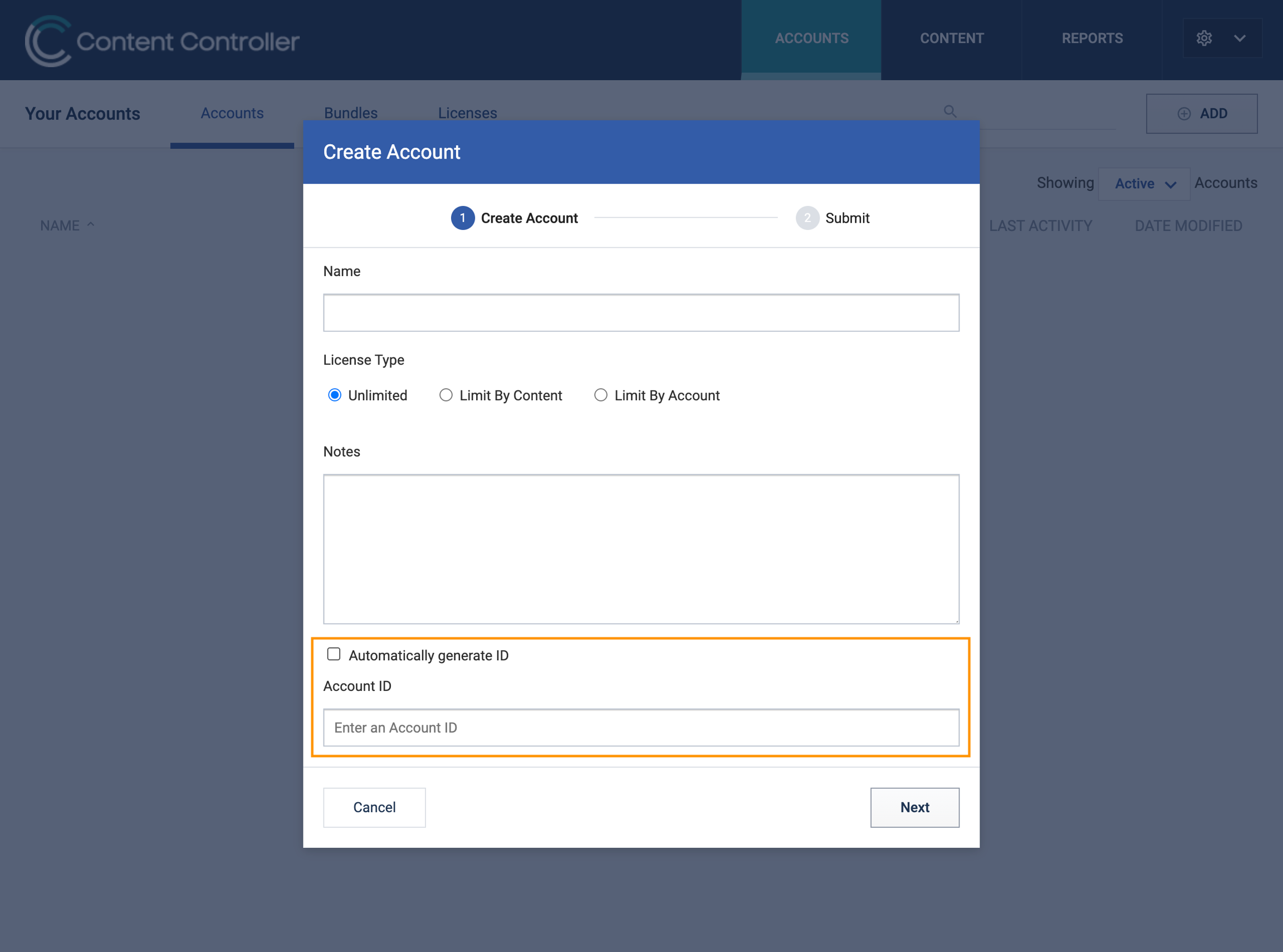Enable Automatically generate ID checkbox
This screenshot has height=952, width=1283.
333,654
